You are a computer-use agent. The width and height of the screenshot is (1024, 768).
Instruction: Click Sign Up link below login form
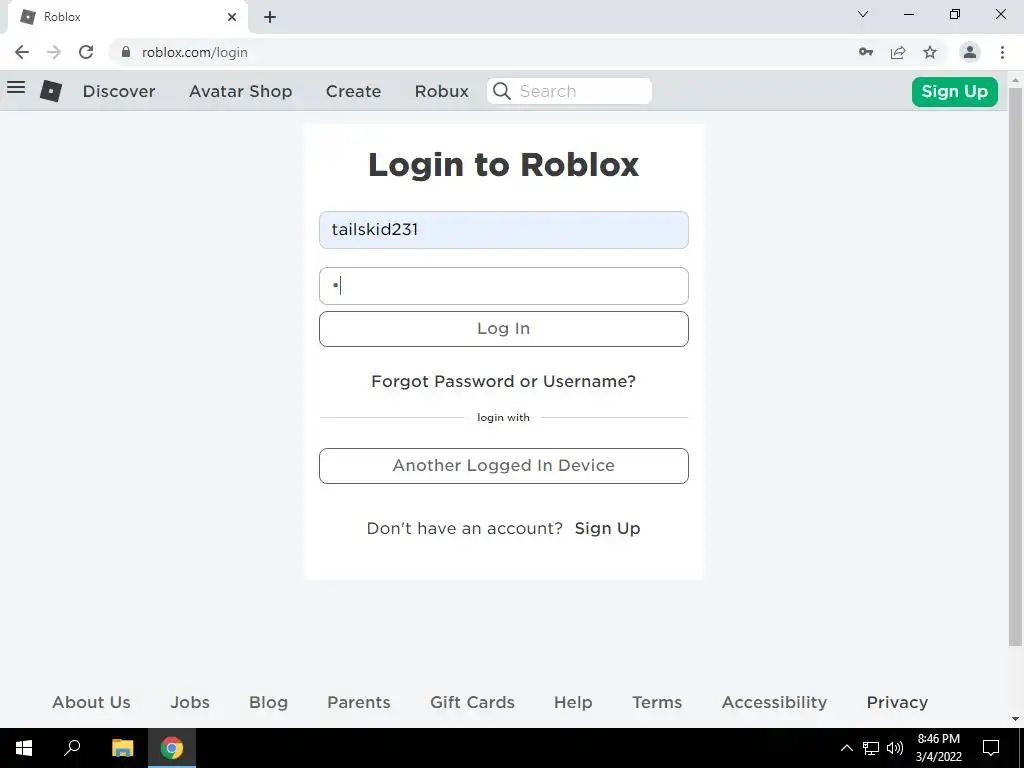tap(607, 528)
